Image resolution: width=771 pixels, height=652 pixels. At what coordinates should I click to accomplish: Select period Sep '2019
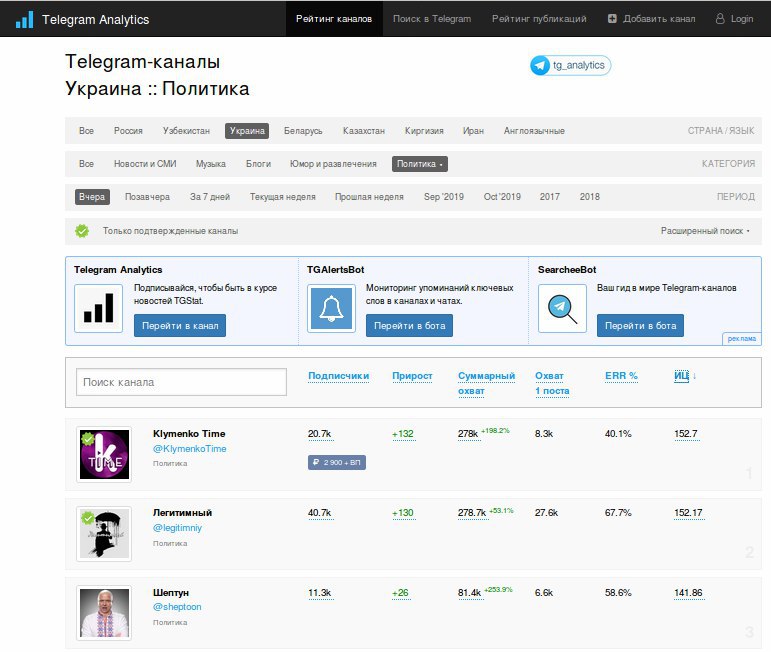[444, 197]
